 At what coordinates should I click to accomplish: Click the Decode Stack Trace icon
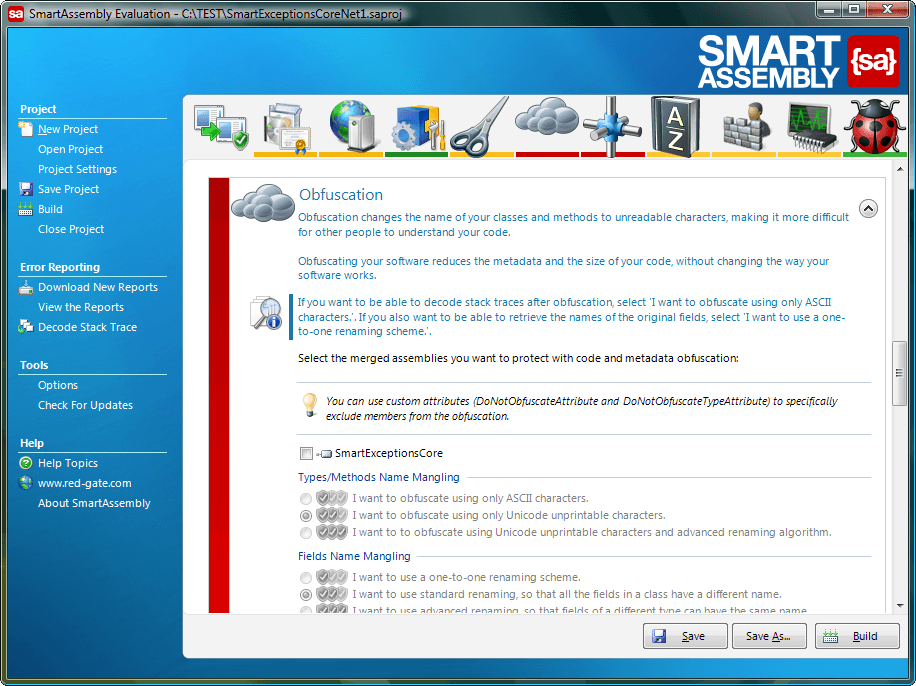click(x=26, y=327)
